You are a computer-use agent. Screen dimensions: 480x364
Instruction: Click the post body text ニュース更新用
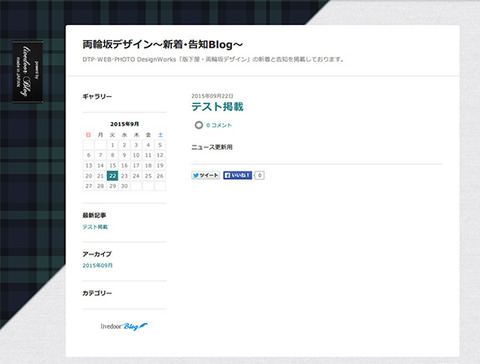click(x=212, y=147)
